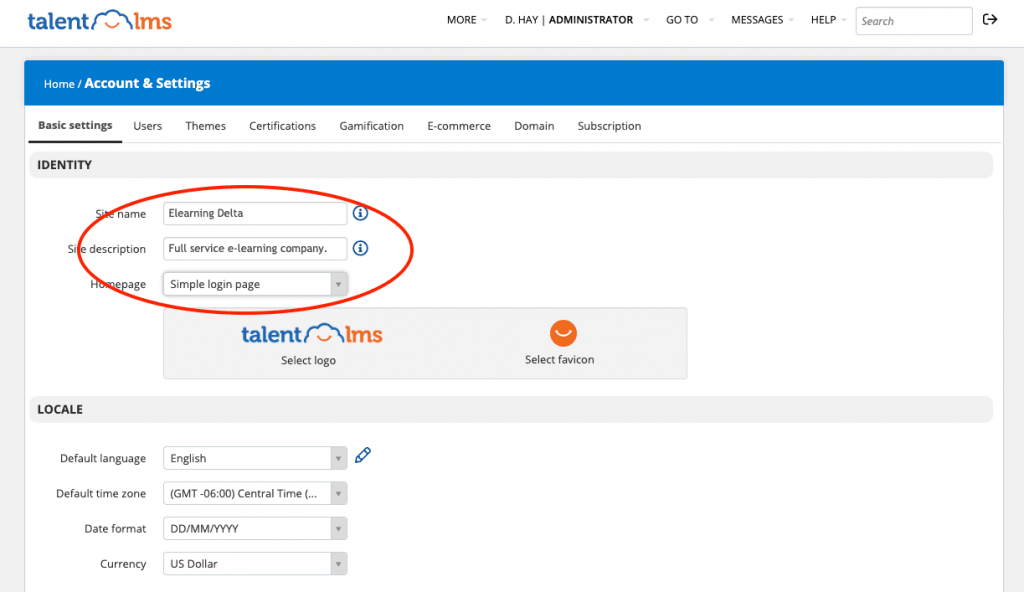Click the info icon beside Site name
Image resolution: width=1024 pixels, height=592 pixels.
click(360, 213)
